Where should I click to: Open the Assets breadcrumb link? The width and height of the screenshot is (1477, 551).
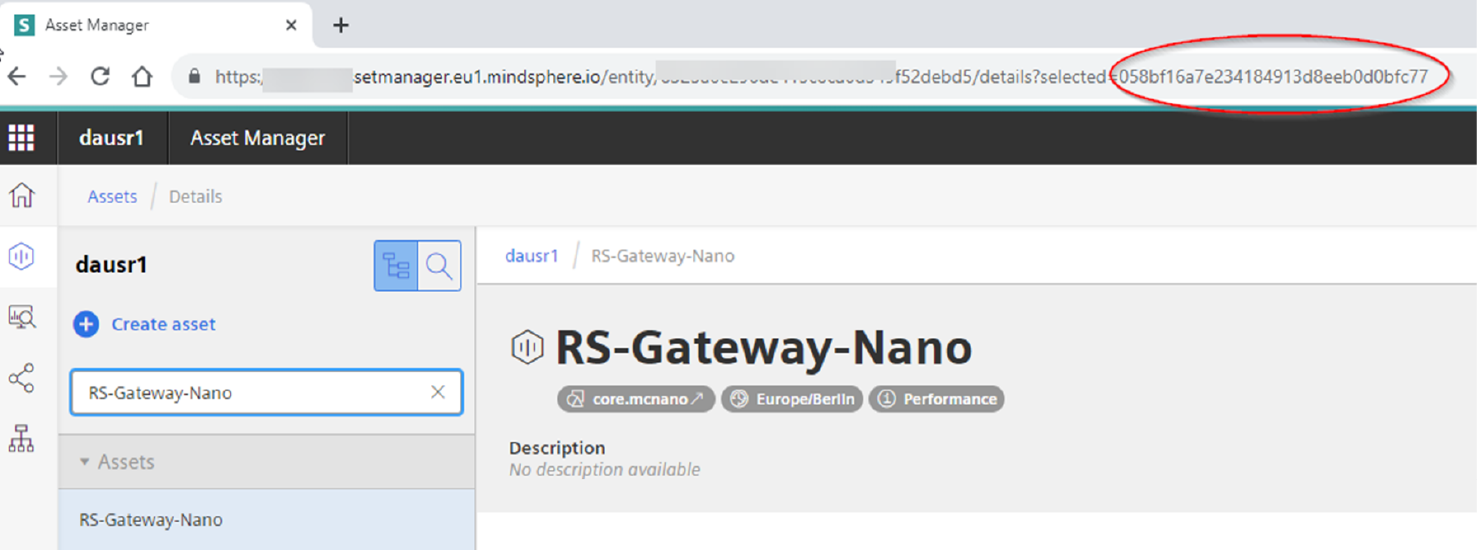(112, 196)
